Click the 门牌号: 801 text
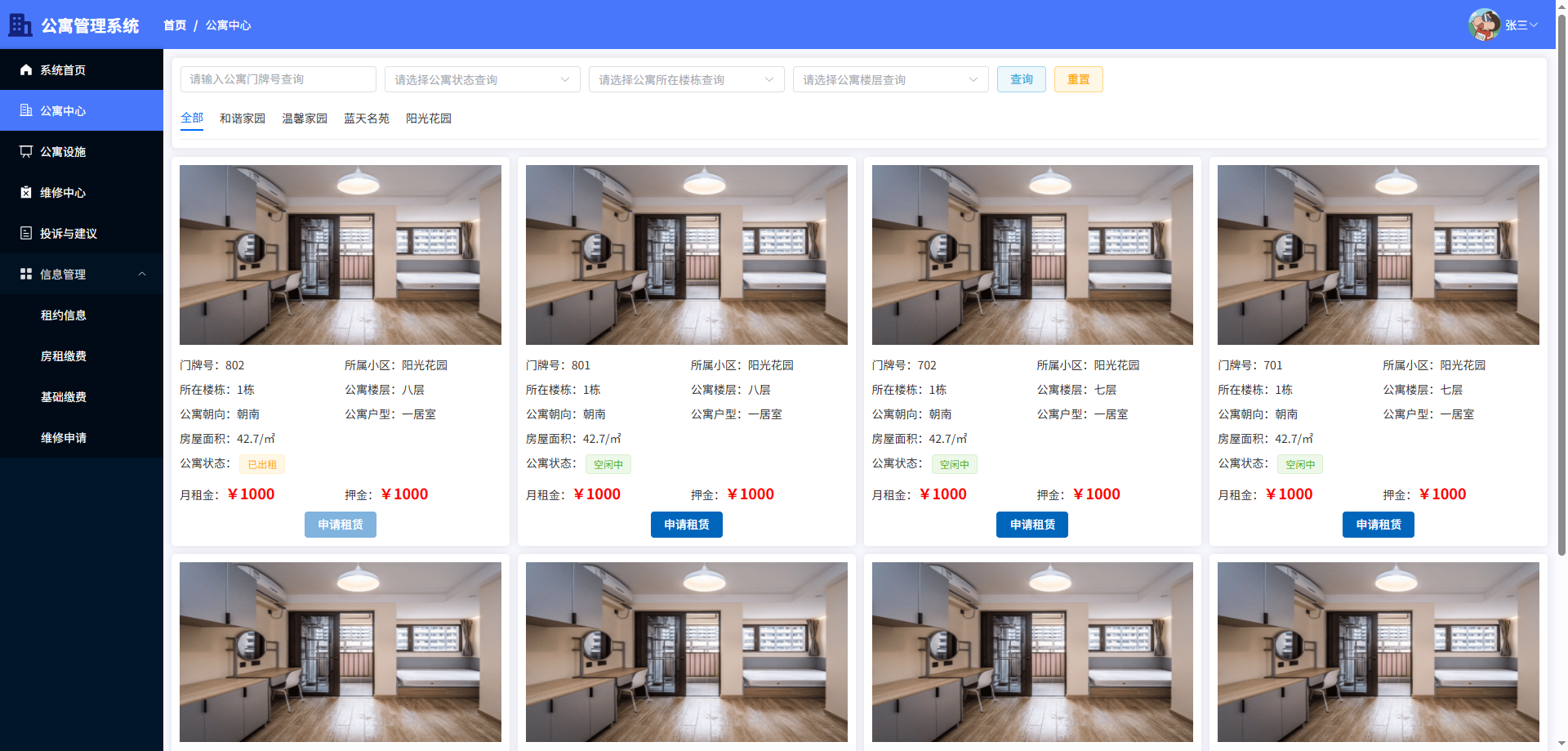 (558, 365)
